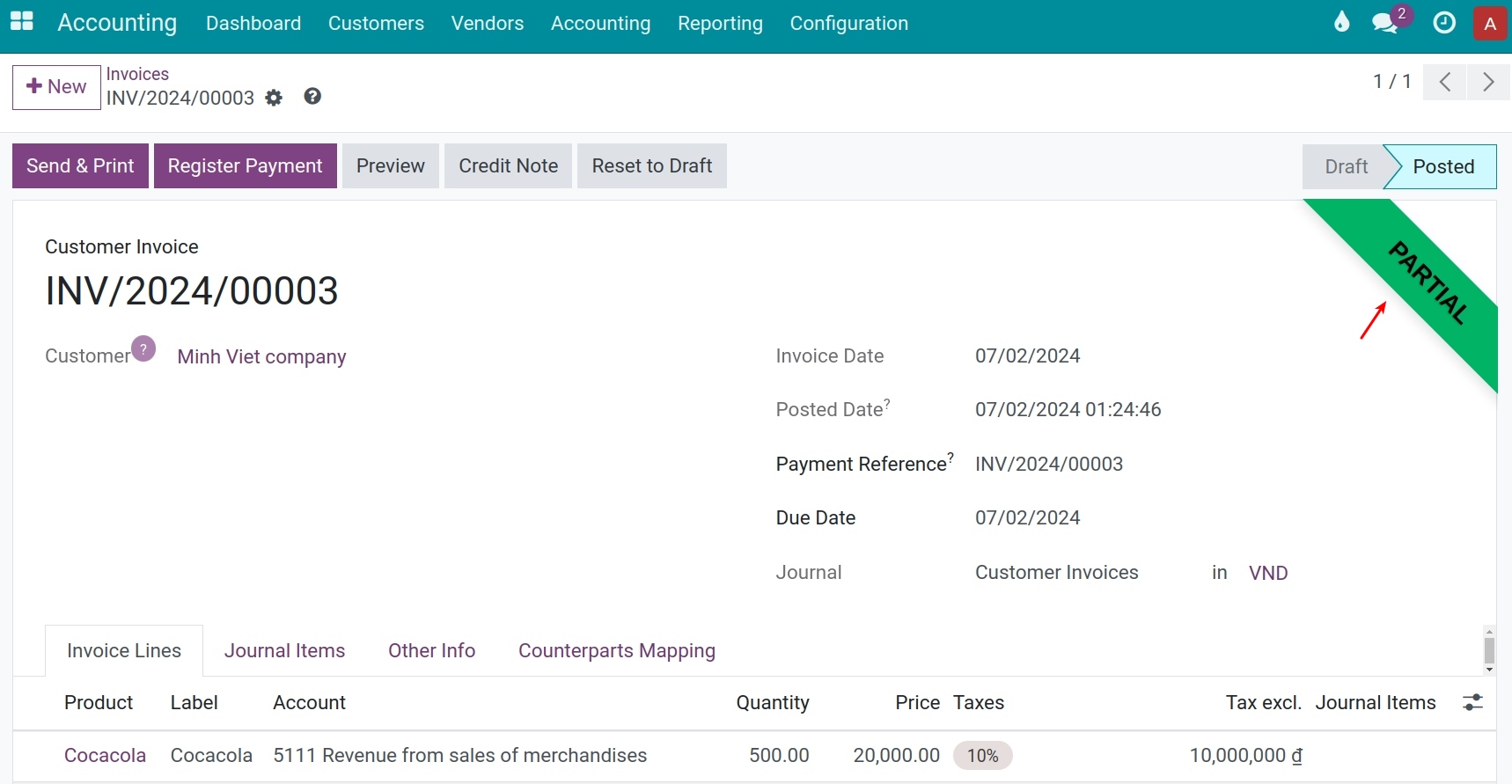Click the Posted Date value 07/02/2024 01:24:46
Viewport: 1512px width, 784px height.
[1068, 409]
